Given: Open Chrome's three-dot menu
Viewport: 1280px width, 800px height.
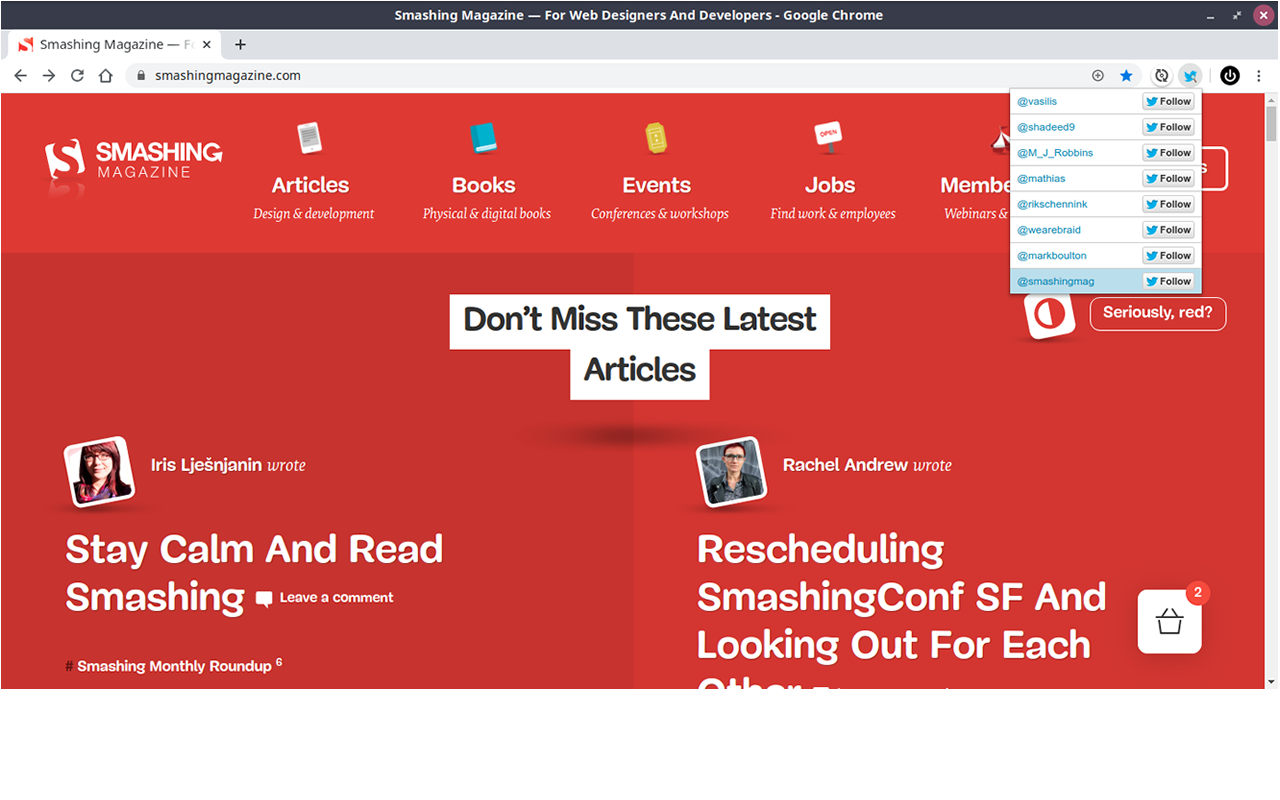Looking at the screenshot, I should (1259, 76).
